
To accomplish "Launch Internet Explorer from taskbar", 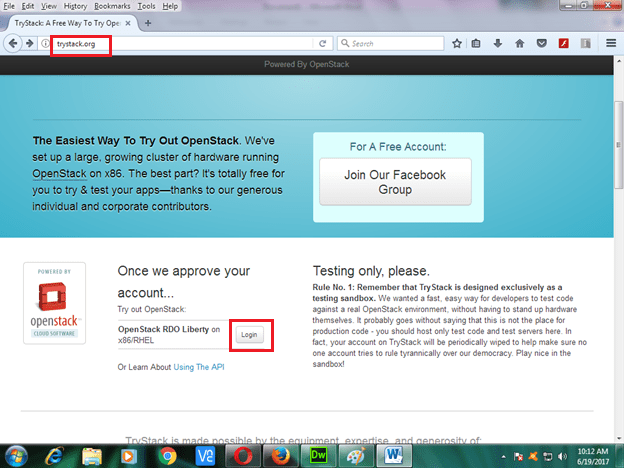I will pos(54,456).
